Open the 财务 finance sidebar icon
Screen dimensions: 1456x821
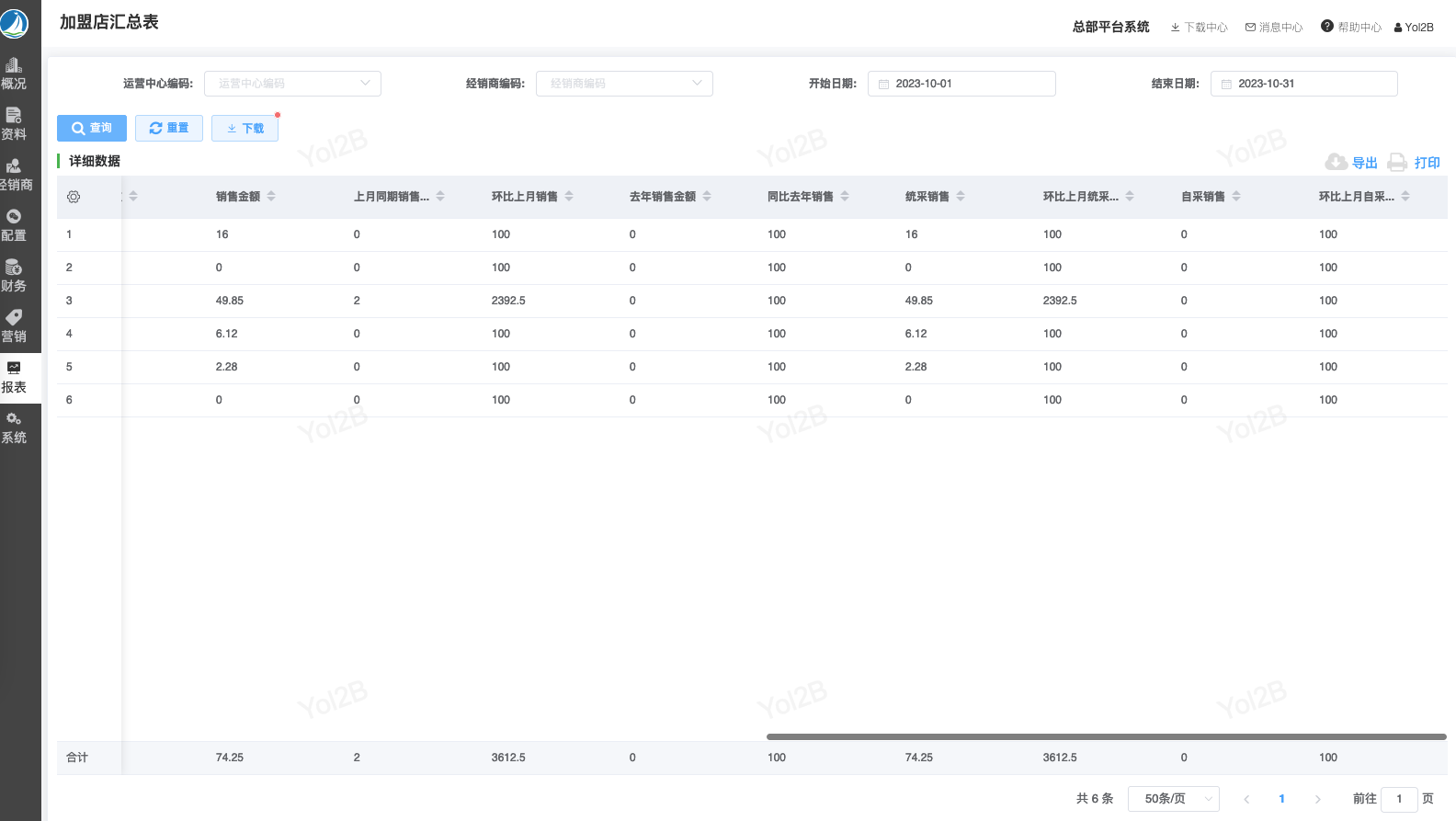pos(14,268)
